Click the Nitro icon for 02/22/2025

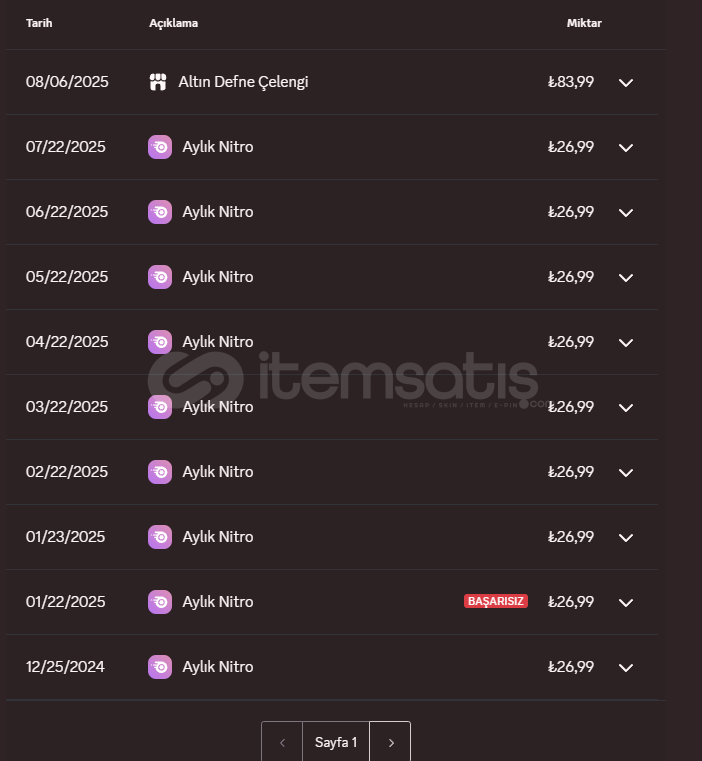click(160, 472)
